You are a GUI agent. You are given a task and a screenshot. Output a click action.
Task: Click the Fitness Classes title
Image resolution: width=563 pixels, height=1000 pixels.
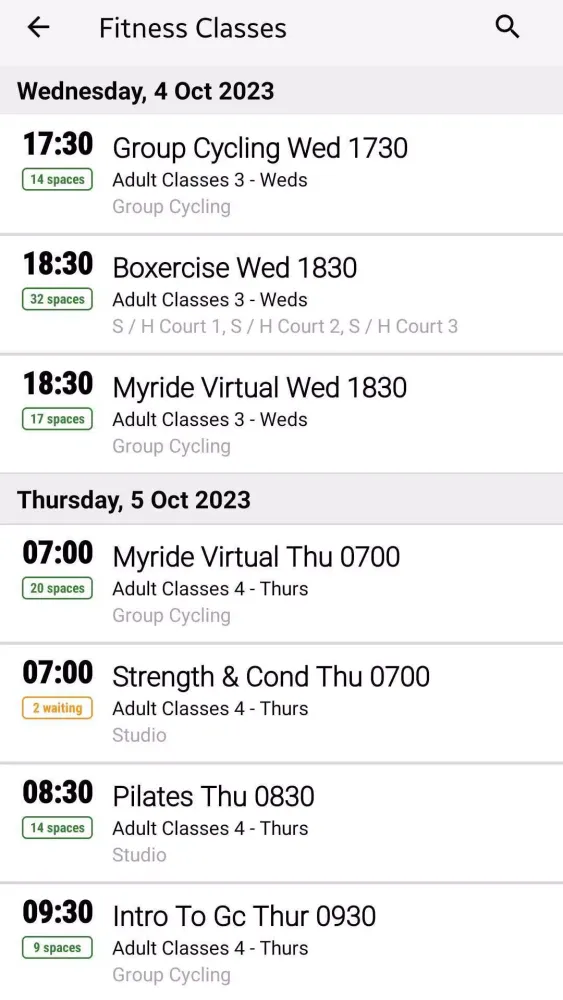pos(193,28)
